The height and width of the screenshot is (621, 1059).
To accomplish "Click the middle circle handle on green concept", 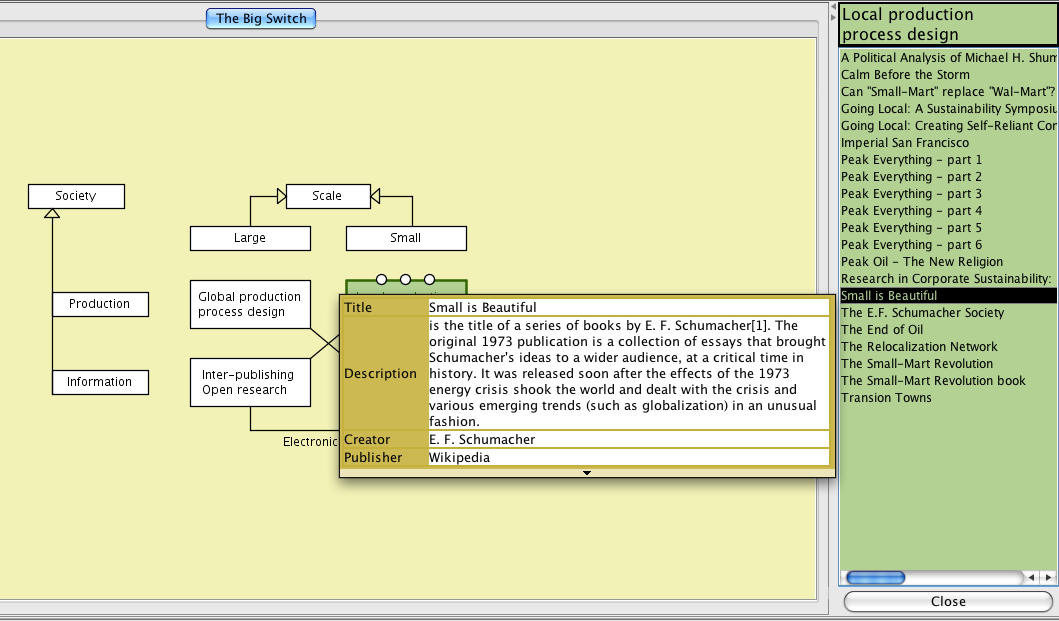I will point(405,279).
